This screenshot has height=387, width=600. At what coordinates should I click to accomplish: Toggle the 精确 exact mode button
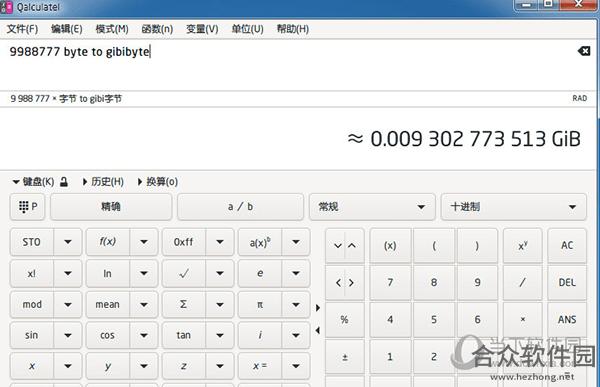click(111, 207)
